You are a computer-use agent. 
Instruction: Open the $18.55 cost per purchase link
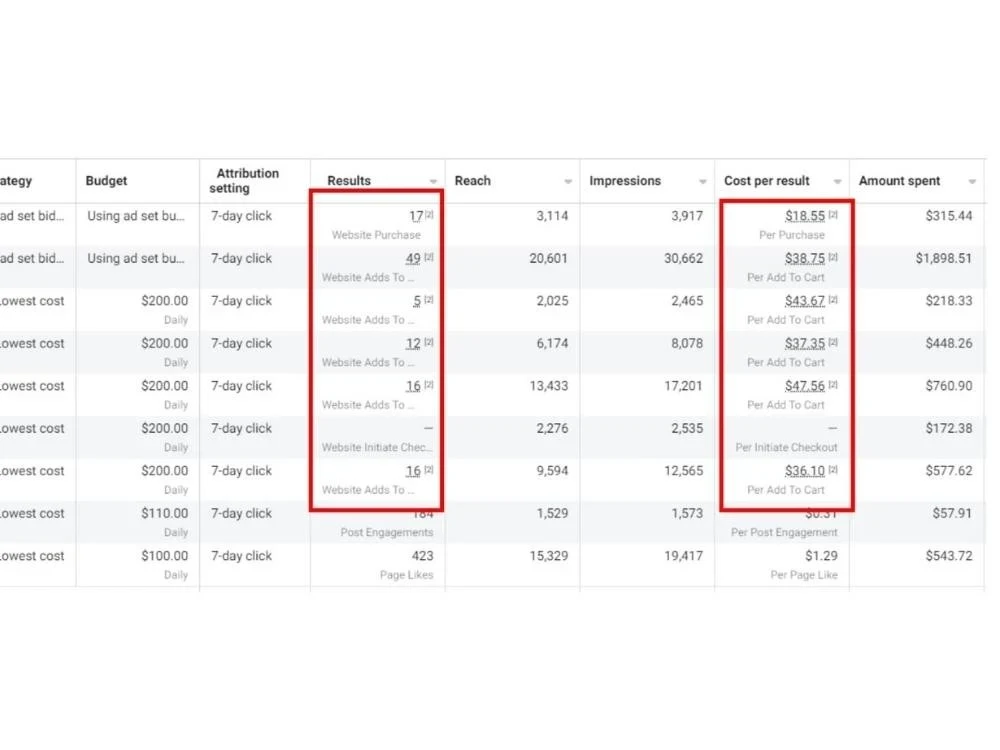click(x=805, y=216)
